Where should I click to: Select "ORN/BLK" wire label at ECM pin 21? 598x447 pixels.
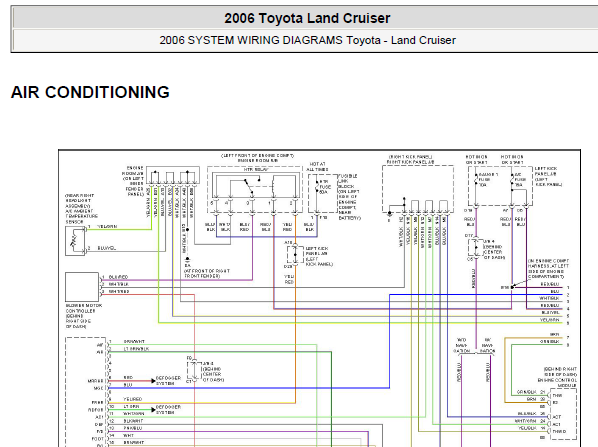click(526, 392)
